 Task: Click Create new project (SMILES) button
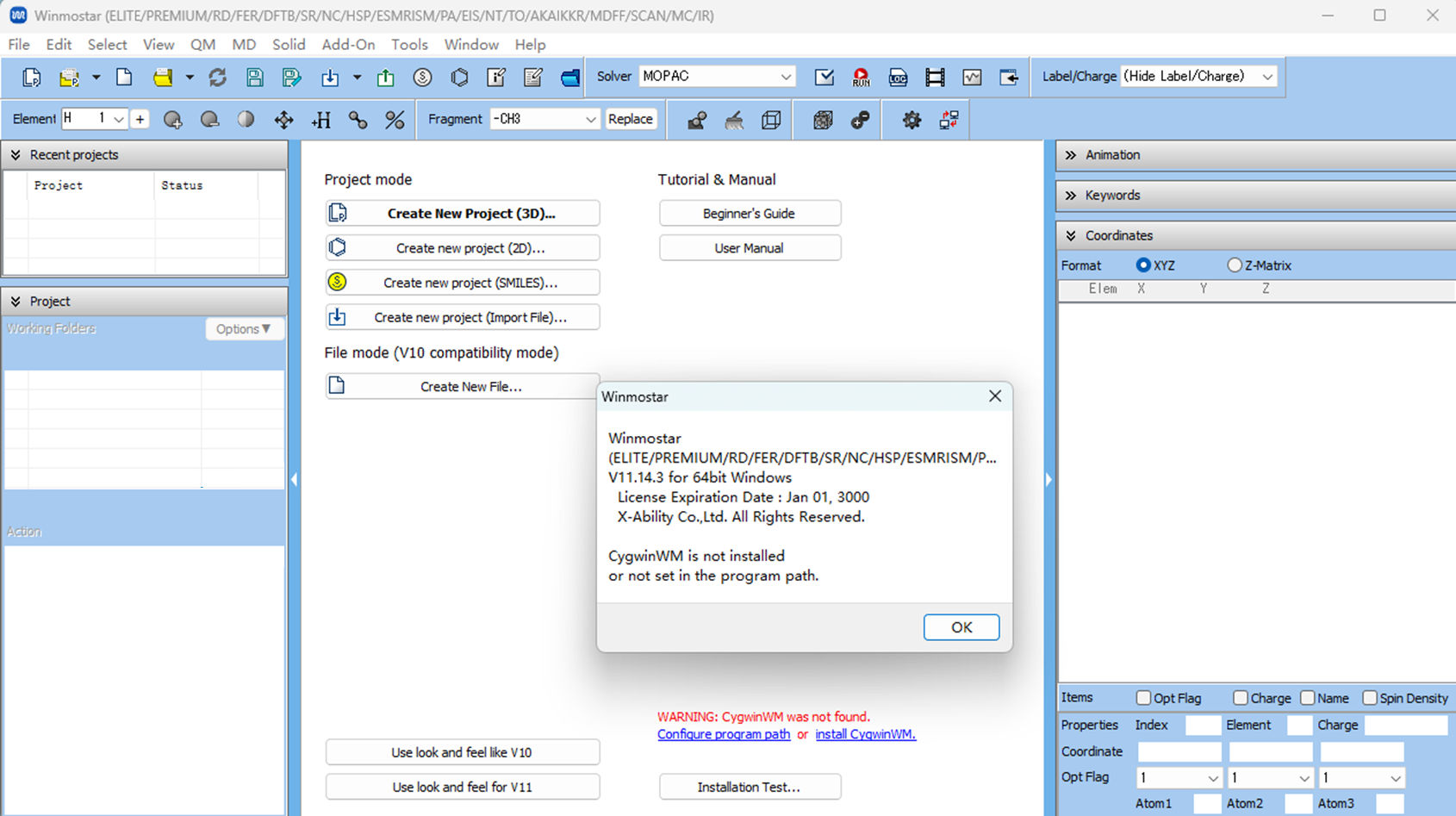(x=463, y=283)
